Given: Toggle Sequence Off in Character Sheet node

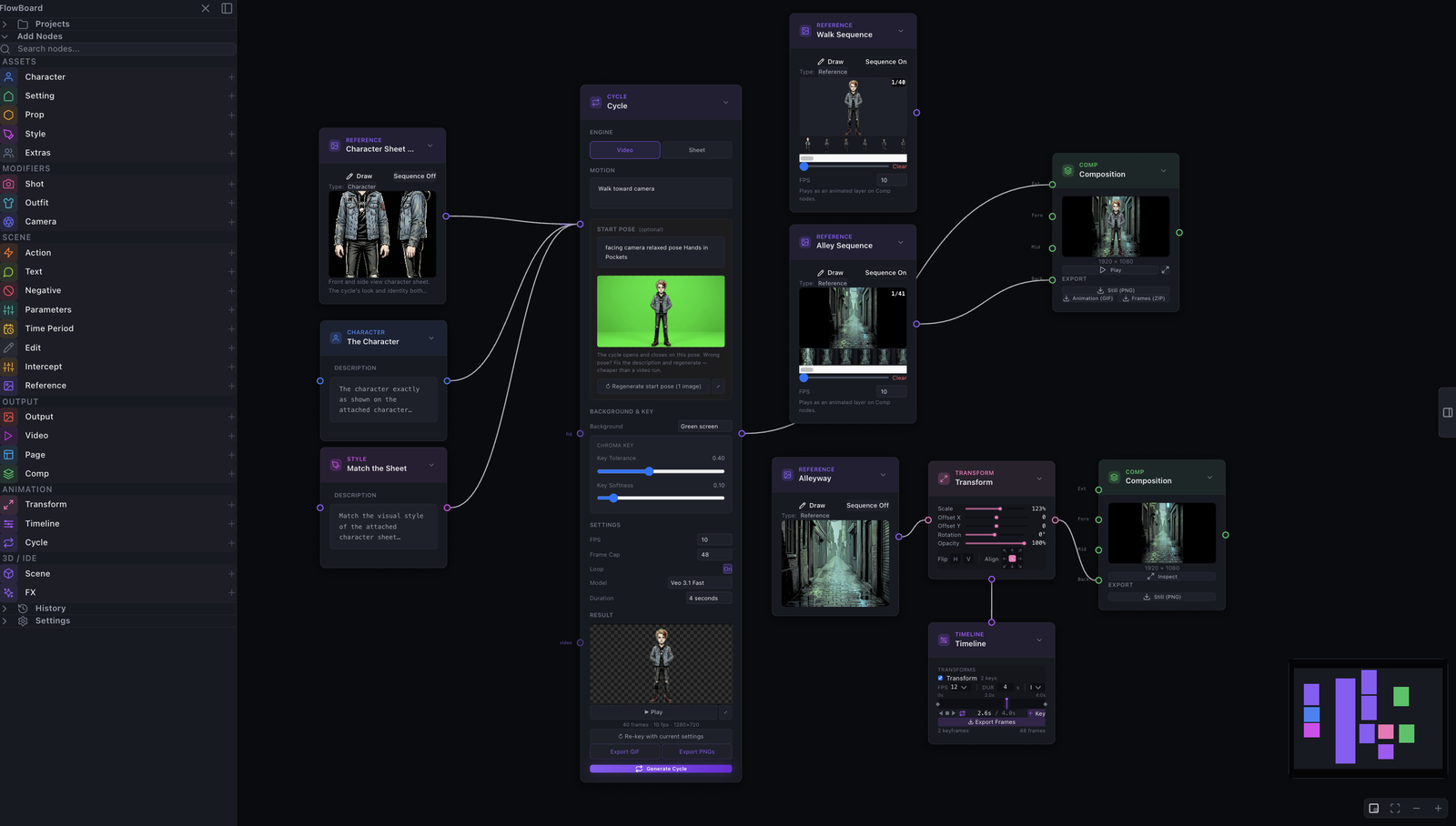Looking at the screenshot, I should tap(414, 176).
